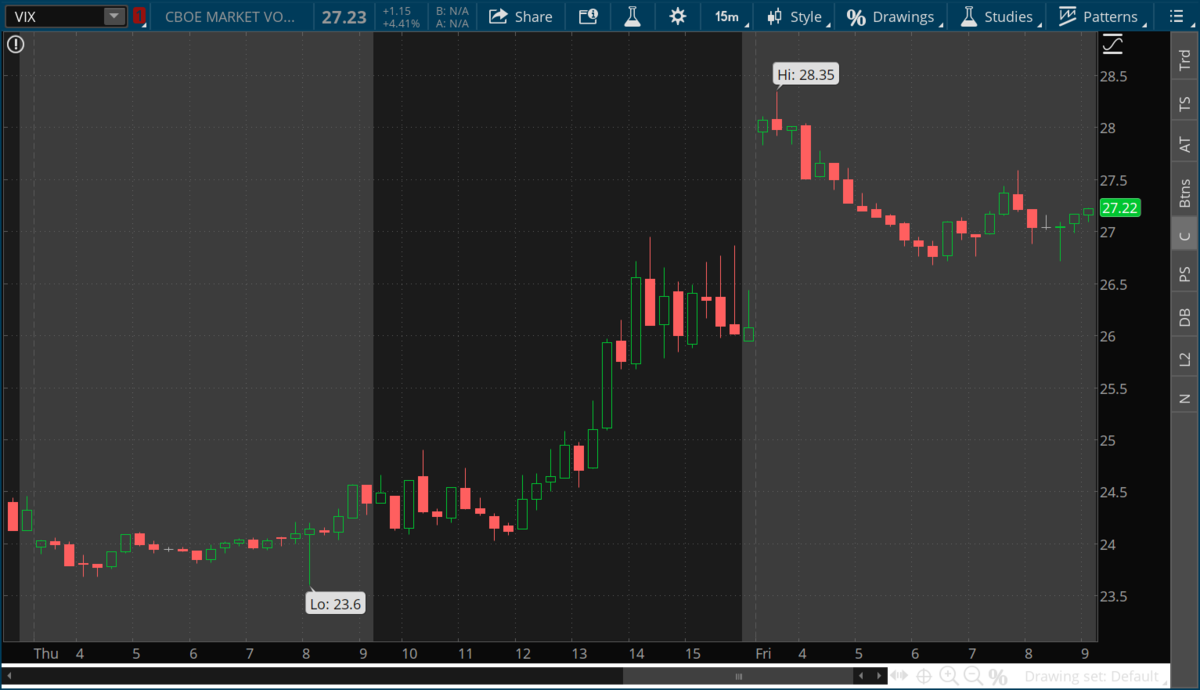Image resolution: width=1200 pixels, height=690 pixels.
Task: Click the red symbol link color selector
Action: pos(139,16)
